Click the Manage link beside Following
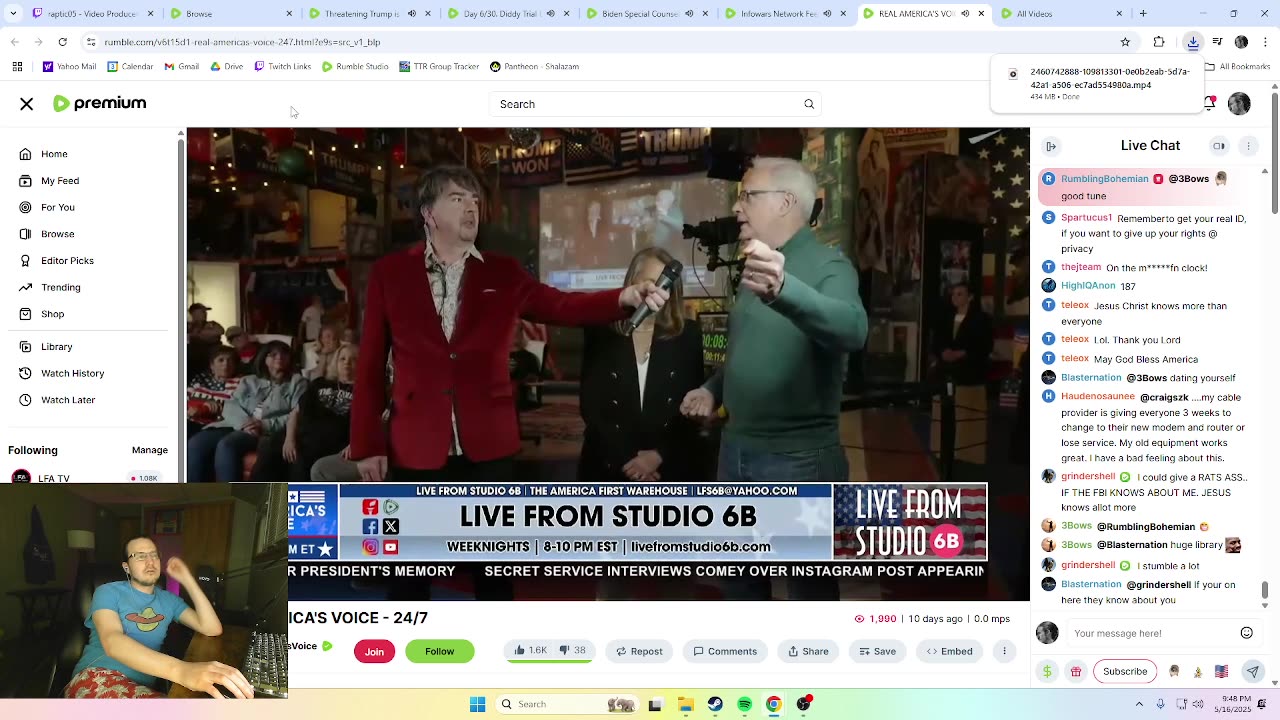 [x=150, y=450]
